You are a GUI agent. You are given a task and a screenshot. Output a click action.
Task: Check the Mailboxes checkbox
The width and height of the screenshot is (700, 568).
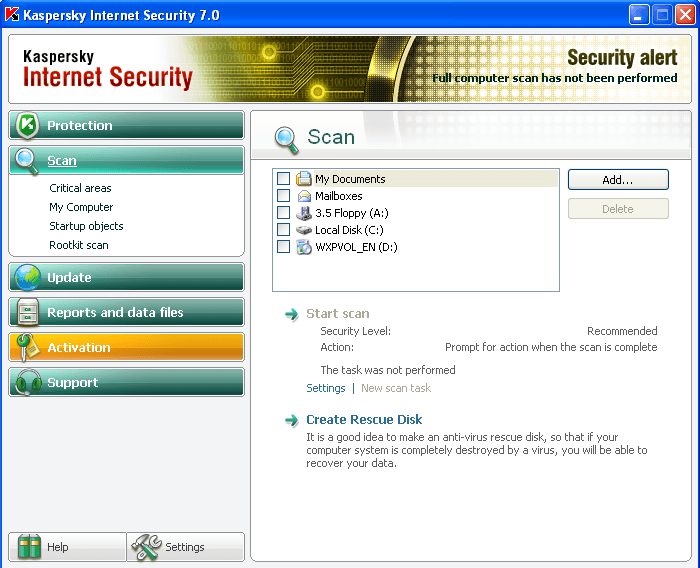[283, 196]
